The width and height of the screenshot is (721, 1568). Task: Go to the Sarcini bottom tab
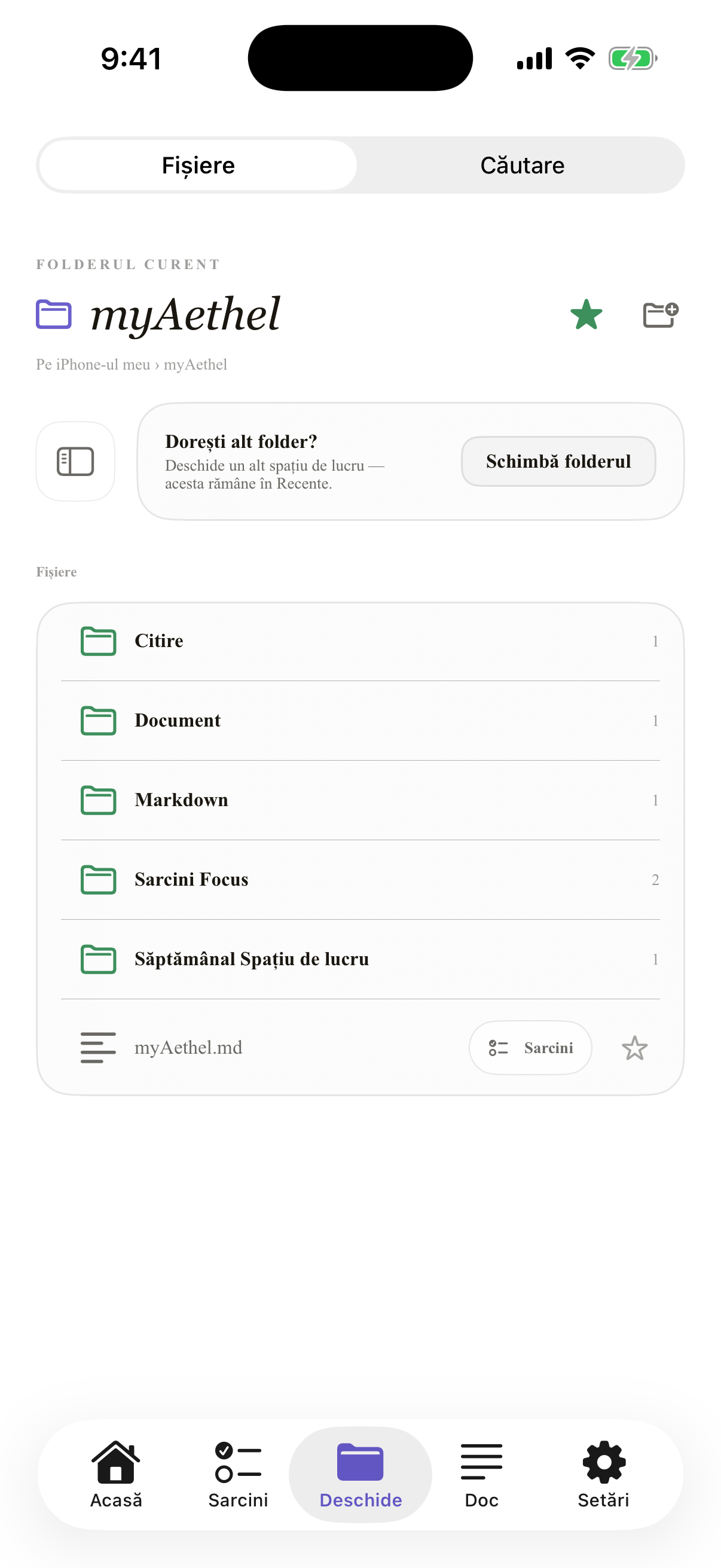pos(238,1474)
